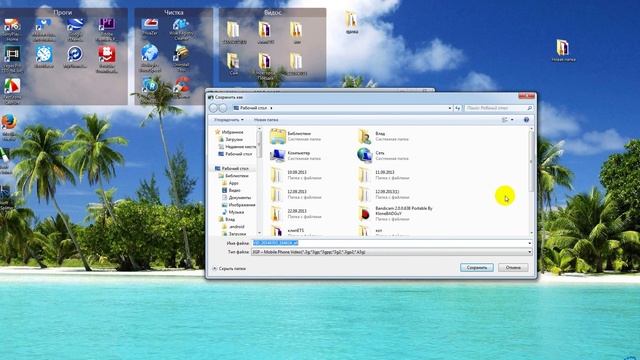Screen dimensions: 640x360
Task: Select the folder named 10.09.2013
Action: pos(296,175)
